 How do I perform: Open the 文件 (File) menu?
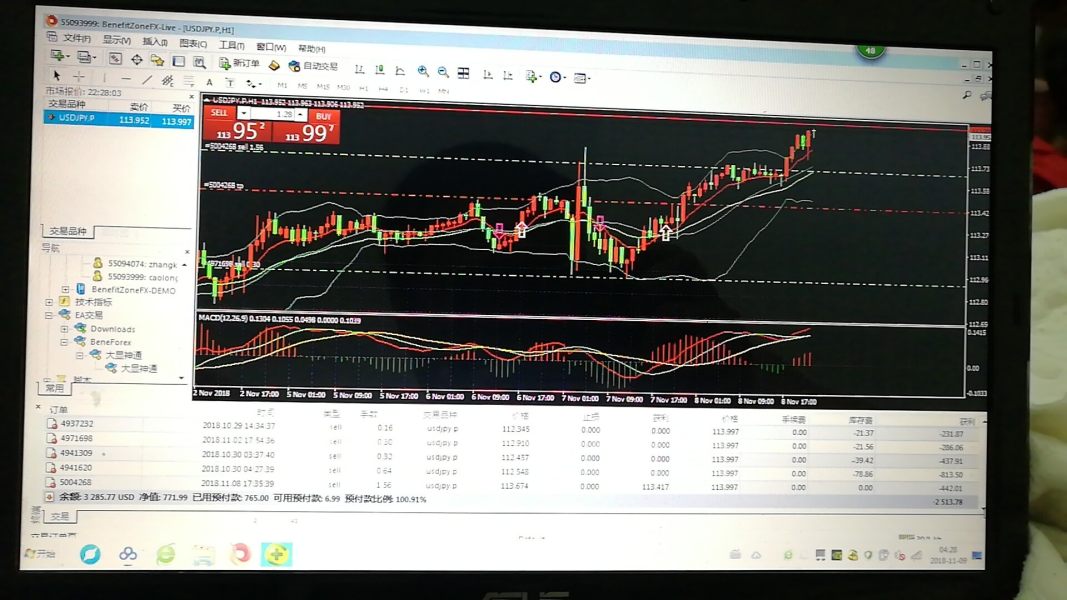(75, 39)
